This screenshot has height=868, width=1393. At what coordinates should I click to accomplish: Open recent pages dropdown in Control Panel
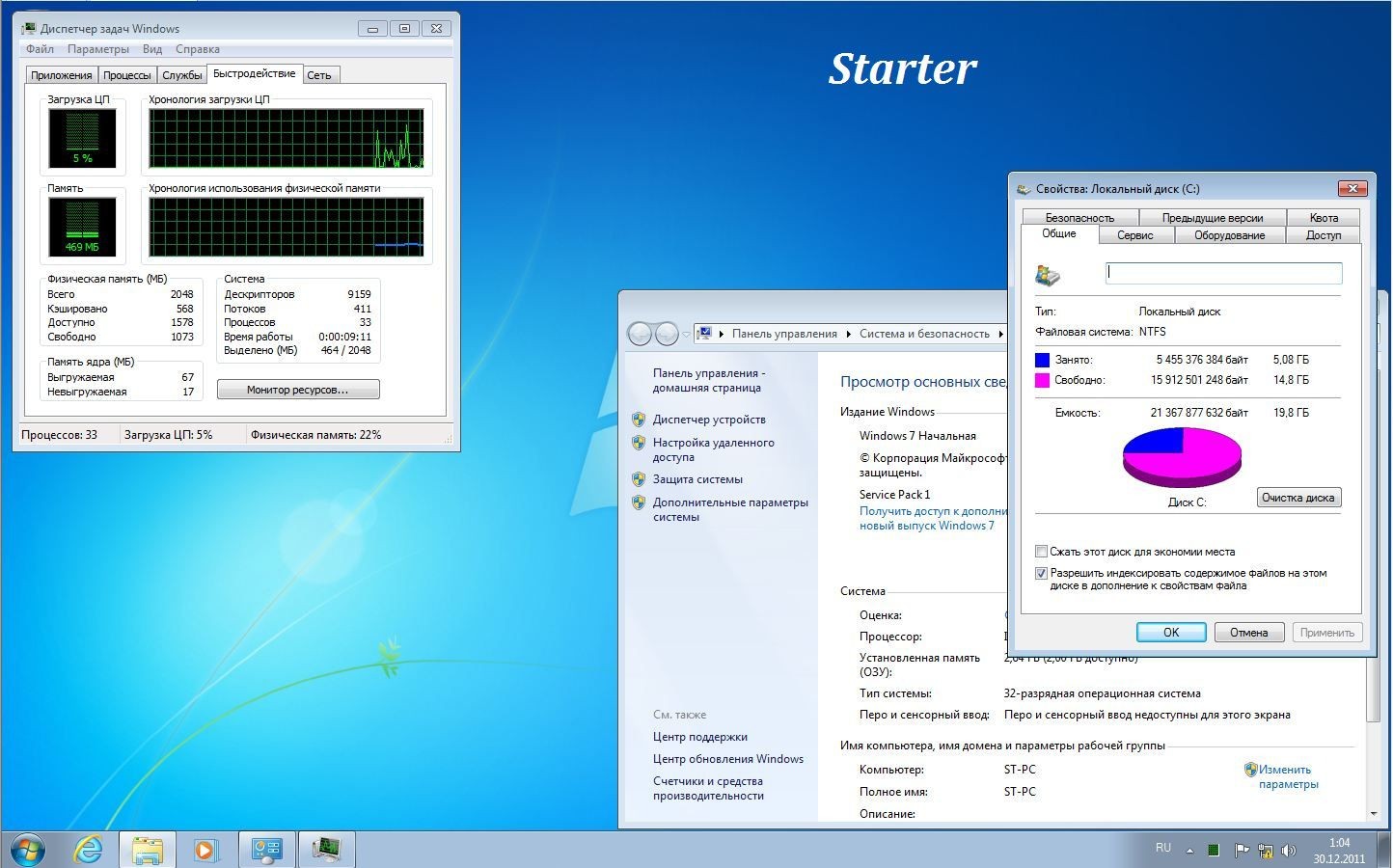pos(686,335)
